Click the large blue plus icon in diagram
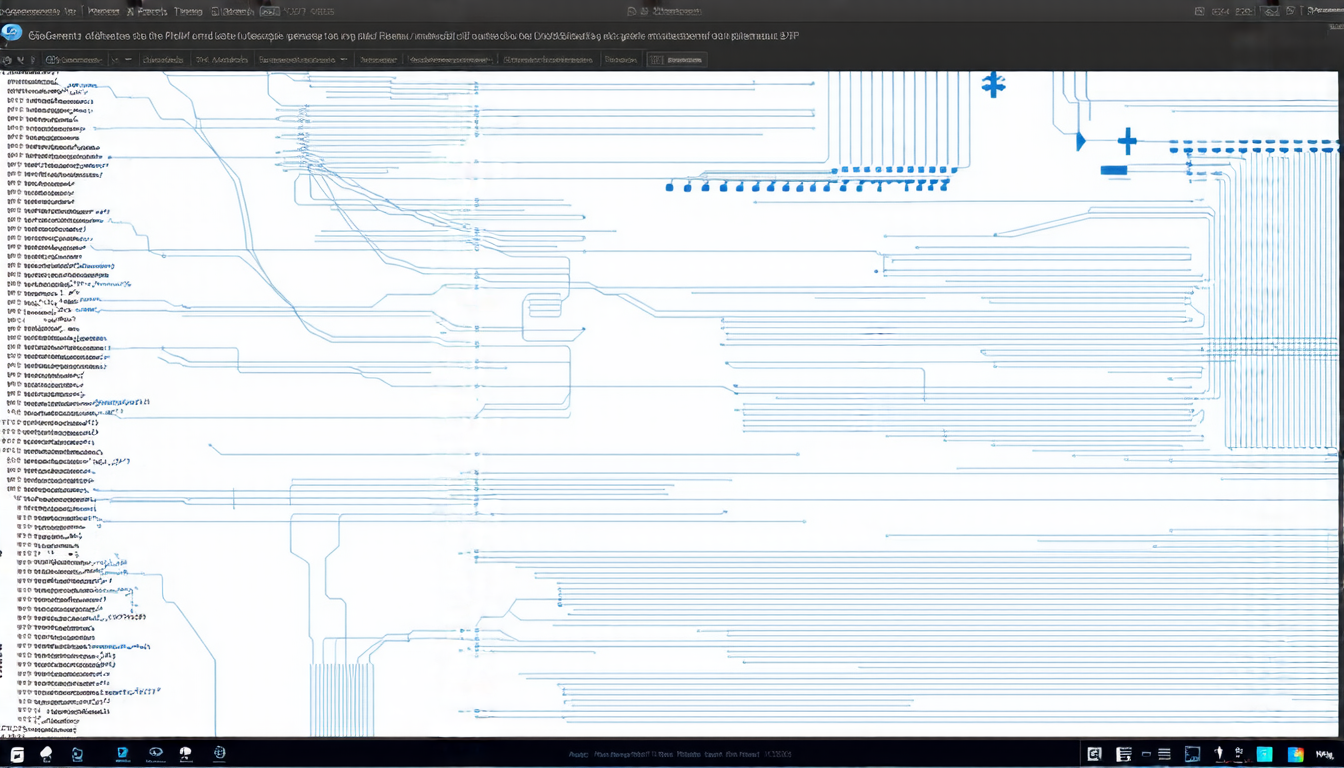The image size is (1344, 768). click(1127, 141)
